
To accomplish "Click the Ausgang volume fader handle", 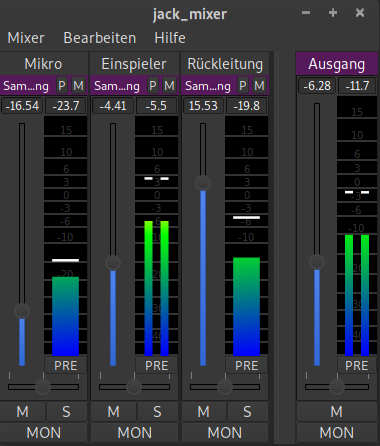I will [317, 262].
